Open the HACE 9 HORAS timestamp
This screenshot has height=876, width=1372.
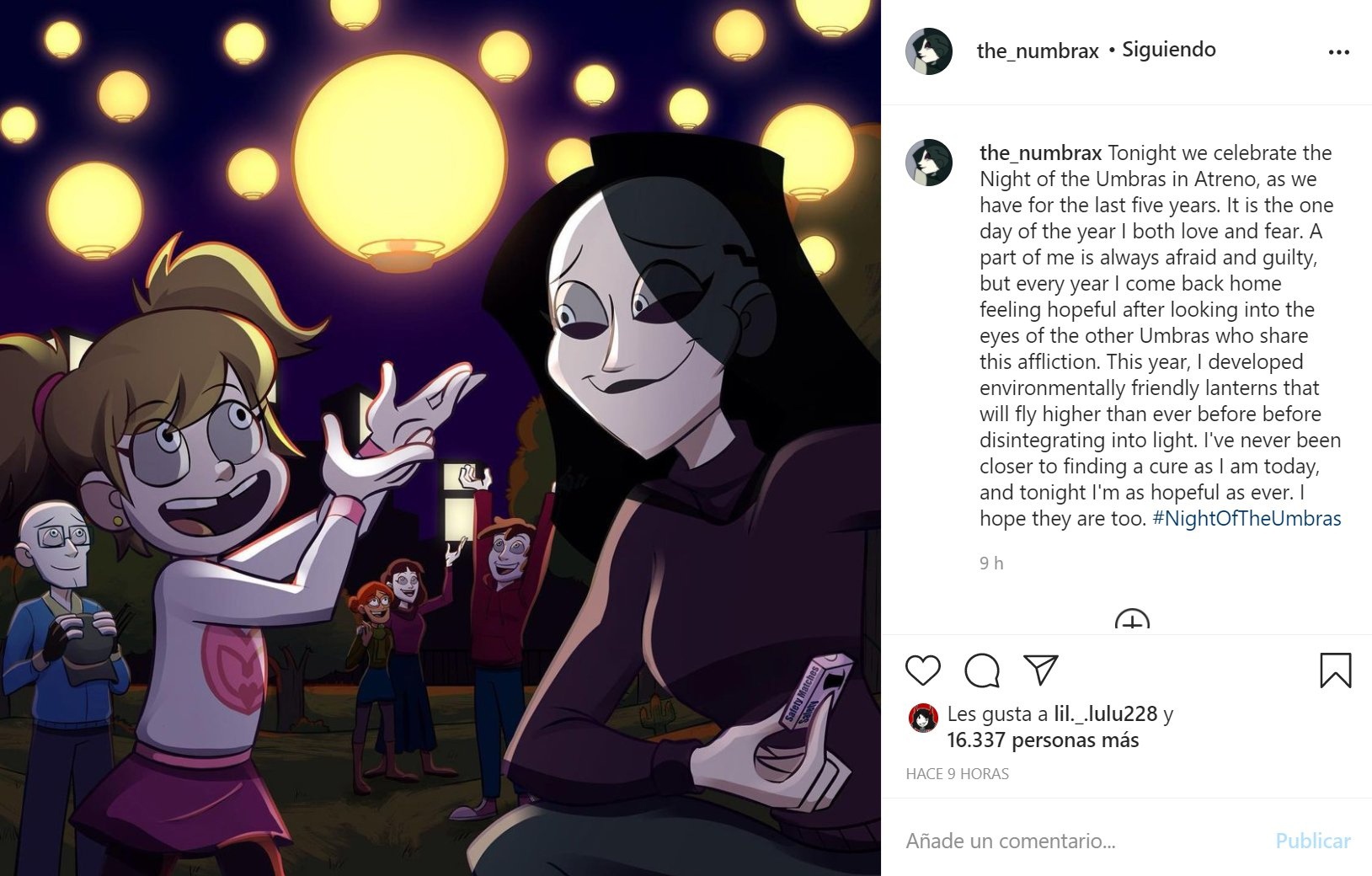coord(957,773)
